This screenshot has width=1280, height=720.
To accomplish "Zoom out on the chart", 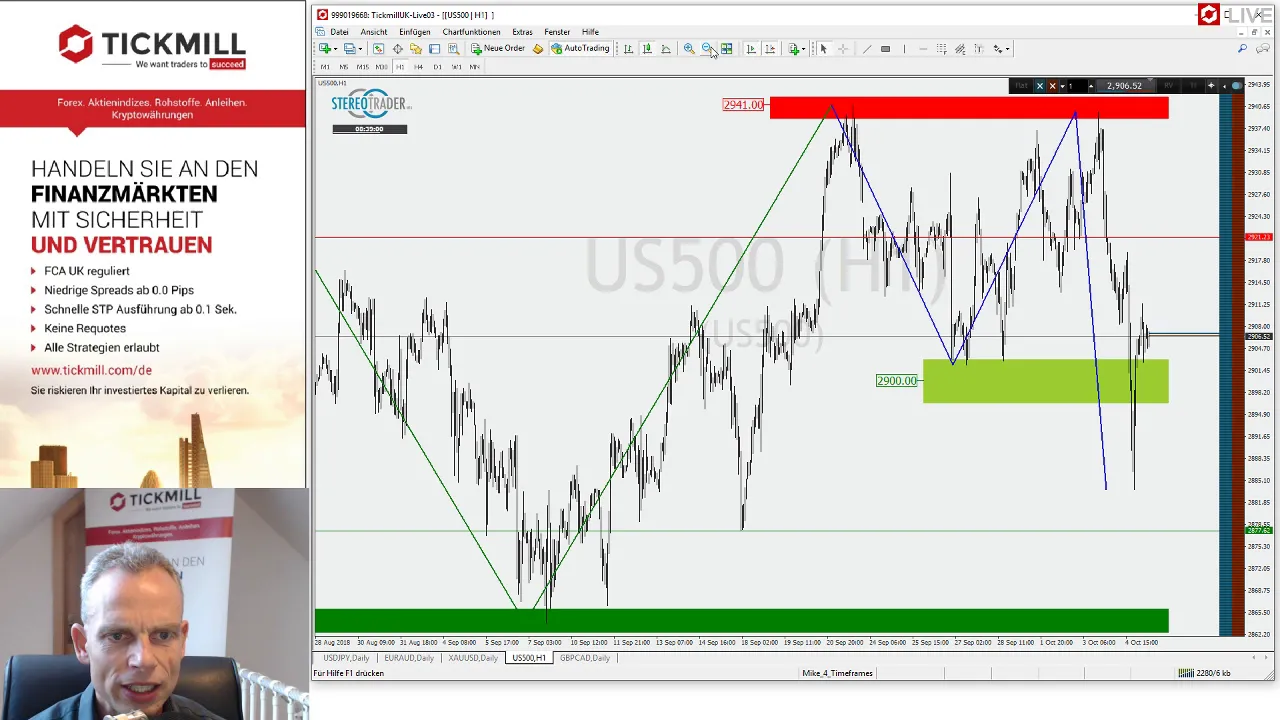I will pyautogui.click(x=707, y=48).
